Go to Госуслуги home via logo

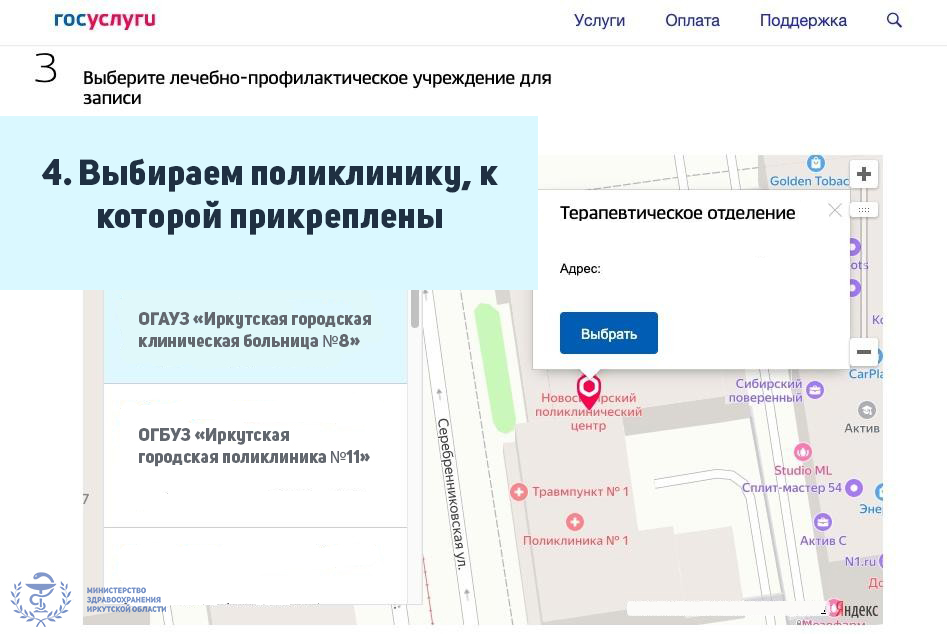105,20
